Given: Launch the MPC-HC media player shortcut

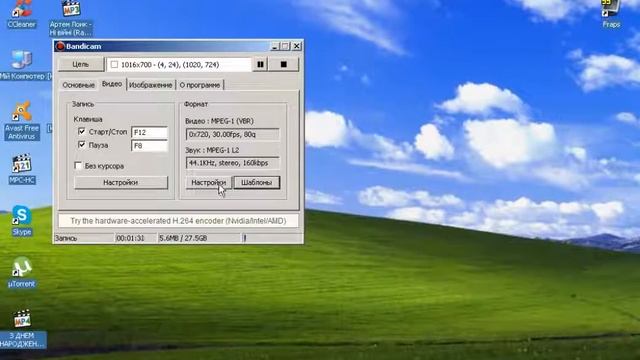Looking at the screenshot, I should [22, 169].
